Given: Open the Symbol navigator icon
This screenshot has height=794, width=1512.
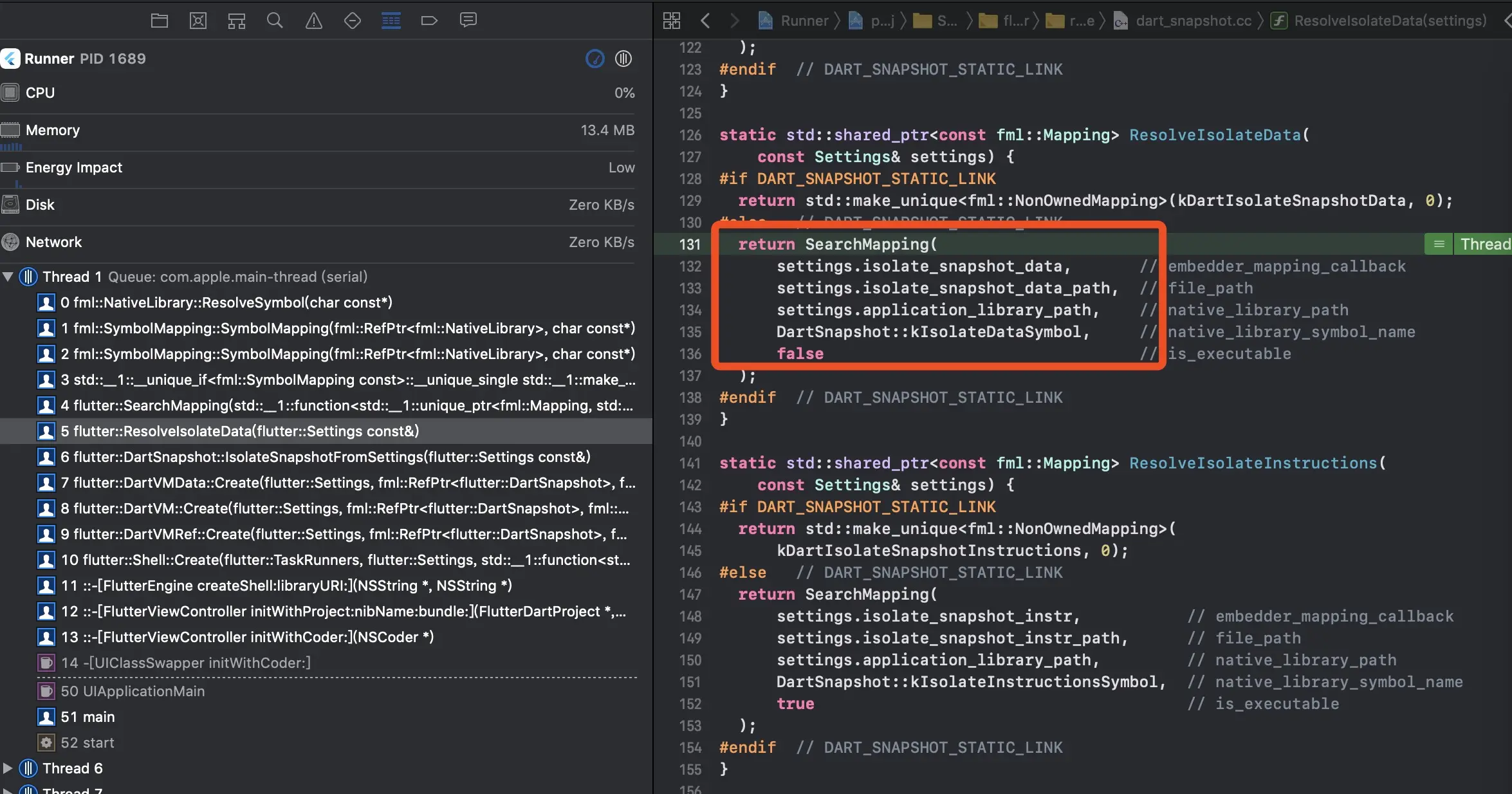Looking at the screenshot, I should point(237,21).
